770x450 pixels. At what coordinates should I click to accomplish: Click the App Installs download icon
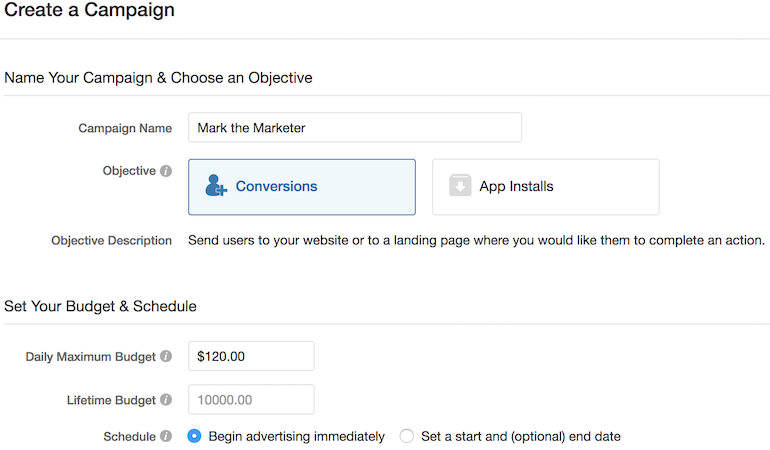coord(460,186)
